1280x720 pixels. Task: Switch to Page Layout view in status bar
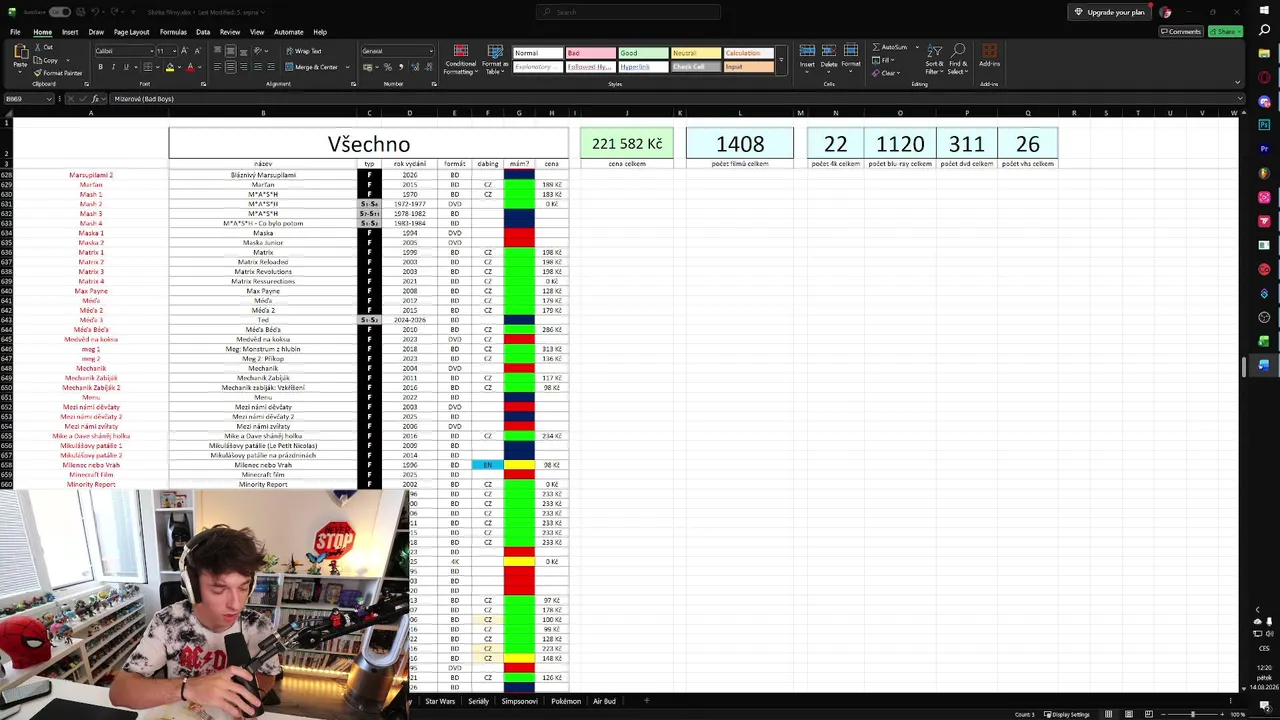(1129, 714)
